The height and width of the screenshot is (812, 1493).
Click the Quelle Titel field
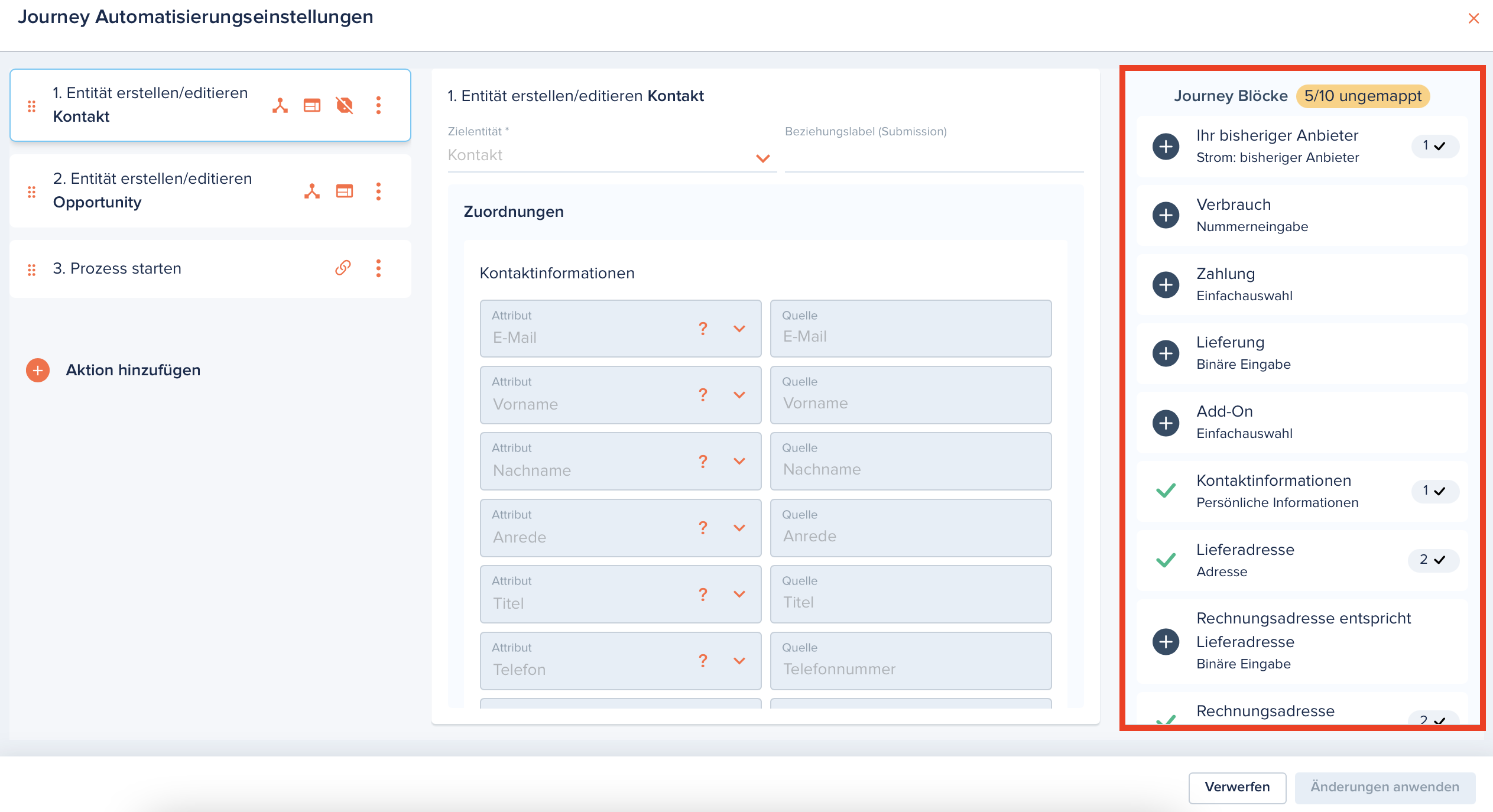click(910, 594)
